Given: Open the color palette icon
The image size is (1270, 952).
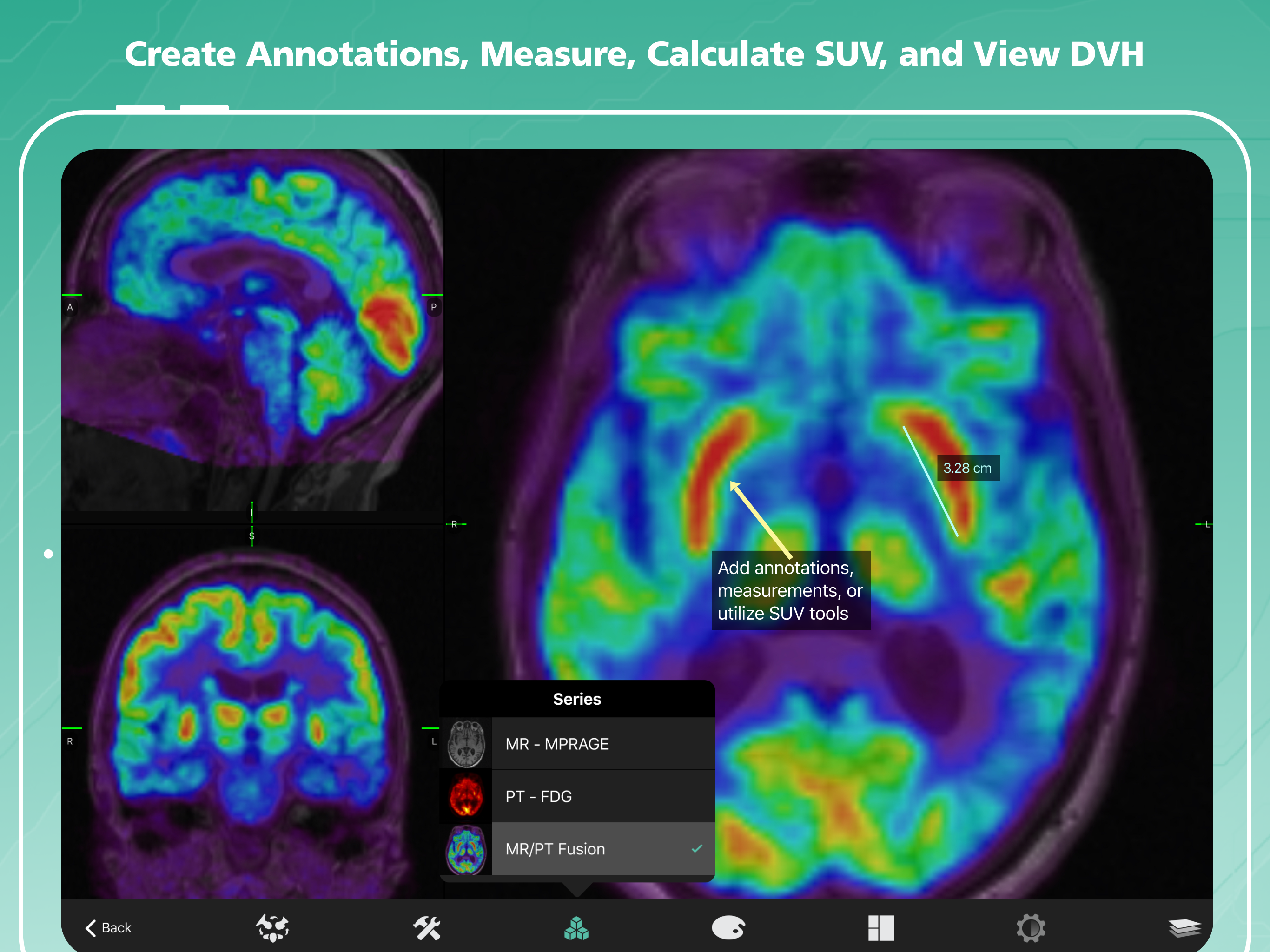Looking at the screenshot, I should pos(728,927).
